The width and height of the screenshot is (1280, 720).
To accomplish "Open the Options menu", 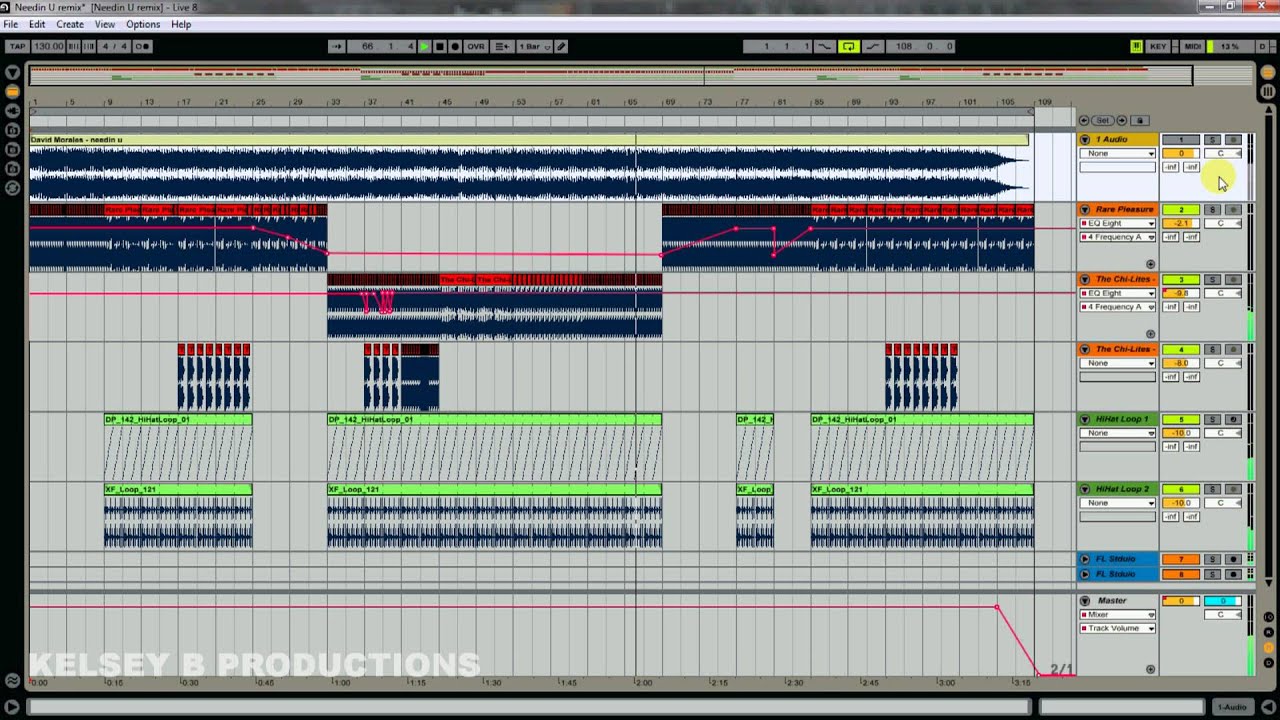I will [x=143, y=24].
